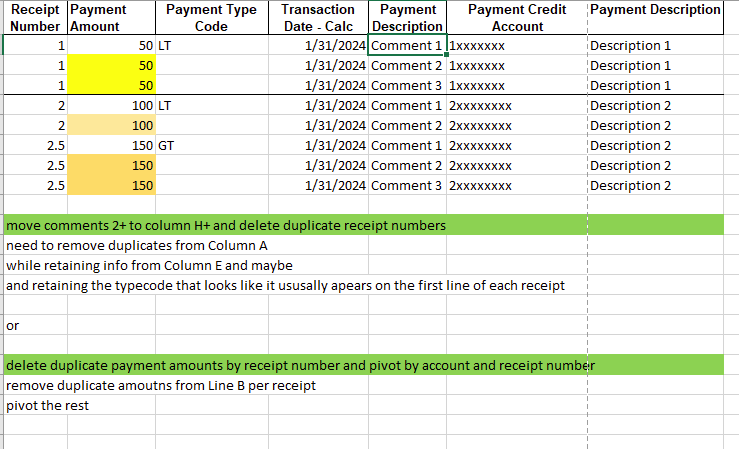Viewport: 739px width, 449px height.
Task: Select the GT payment type code cell
Action: 212,146
